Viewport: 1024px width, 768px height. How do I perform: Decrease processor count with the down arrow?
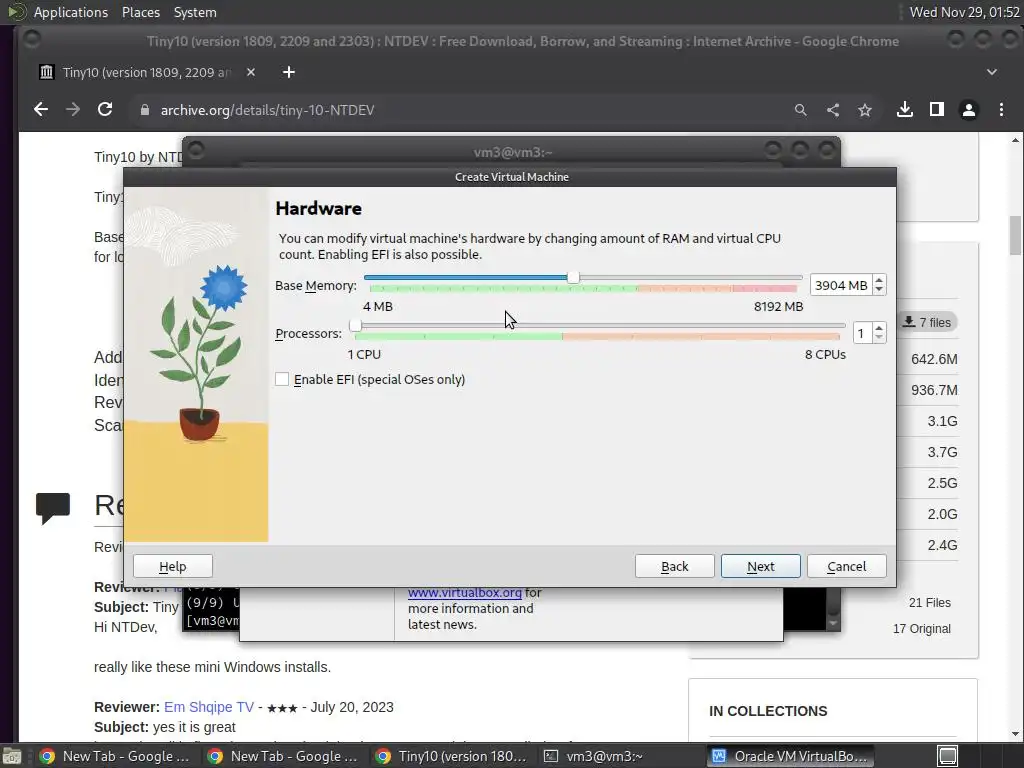(879, 338)
